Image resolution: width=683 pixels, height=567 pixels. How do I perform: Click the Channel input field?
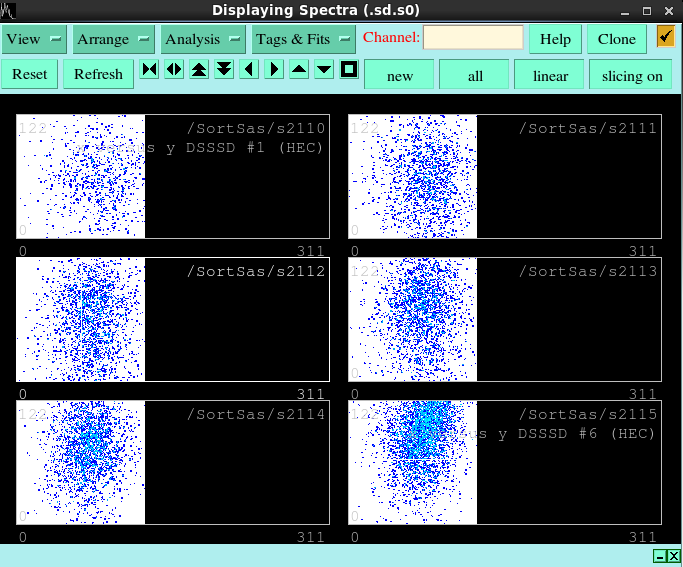click(473, 37)
